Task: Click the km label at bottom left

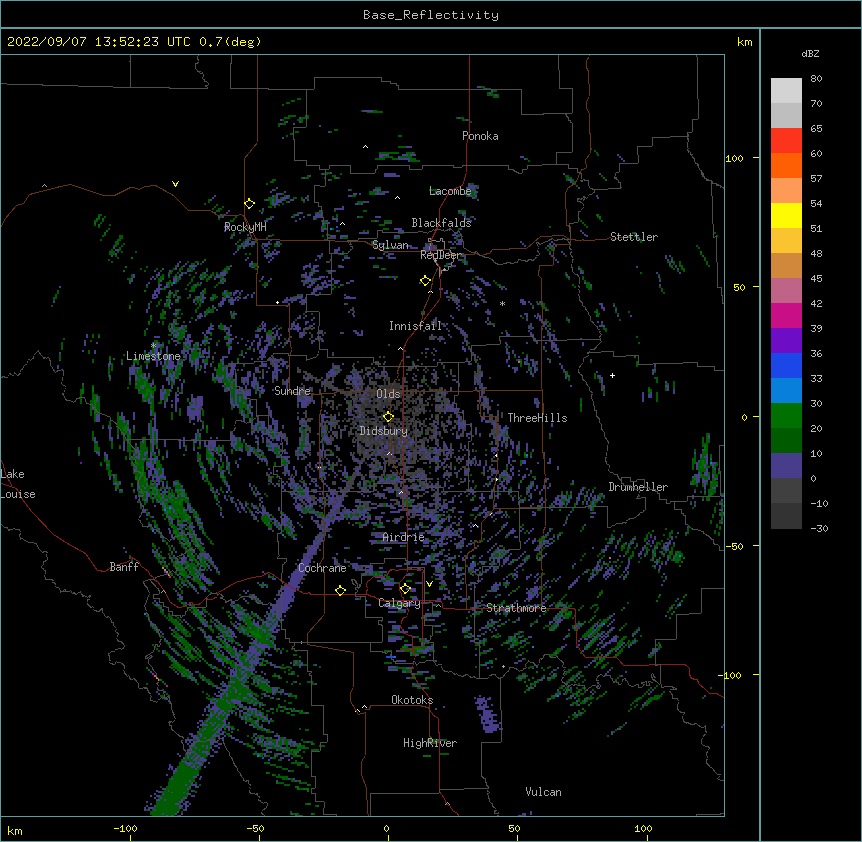Action: [x=14, y=830]
